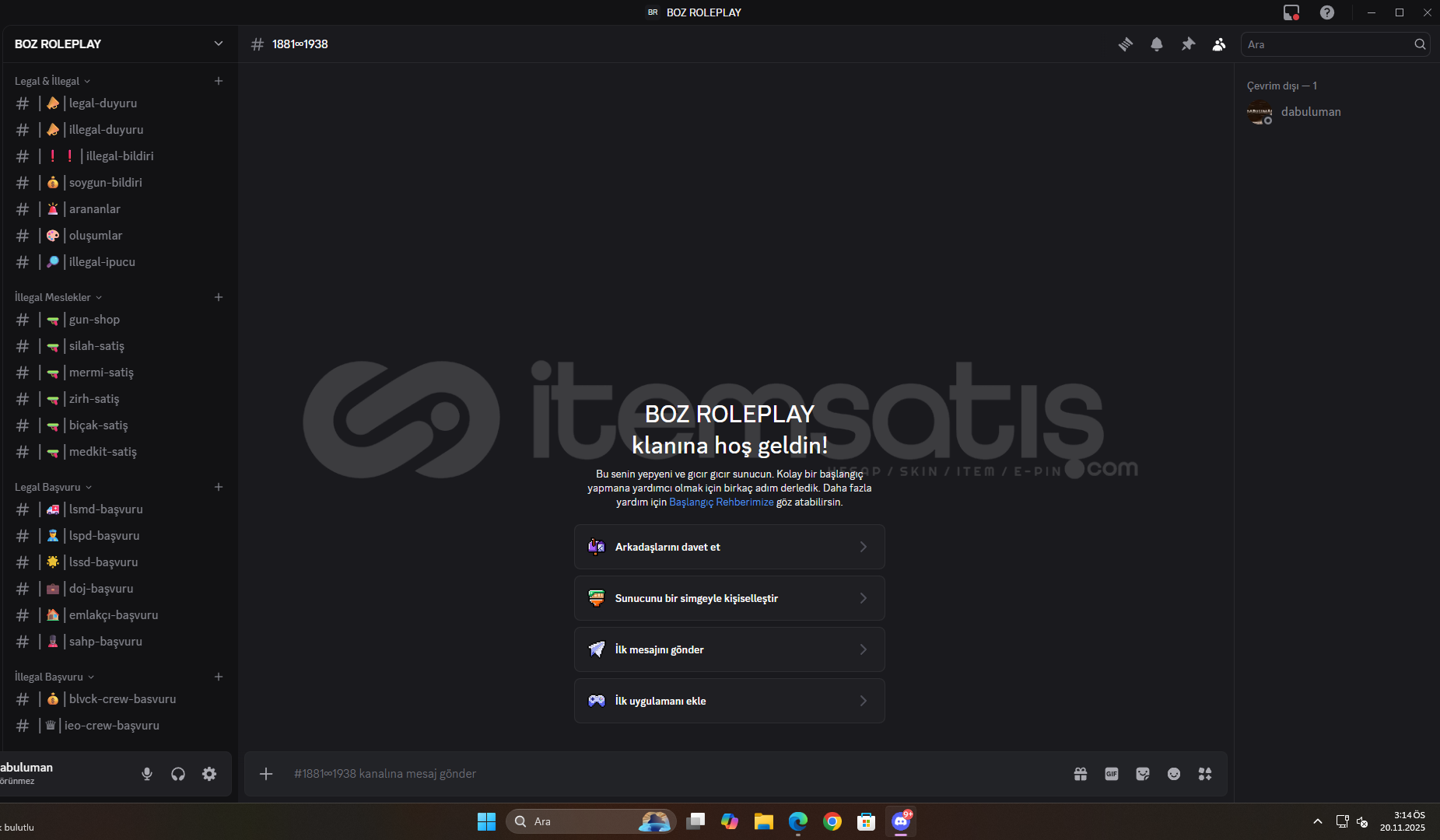Open the lsmd-başvuru channel
The image size is (1440, 840).
pyautogui.click(x=119, y=509)
